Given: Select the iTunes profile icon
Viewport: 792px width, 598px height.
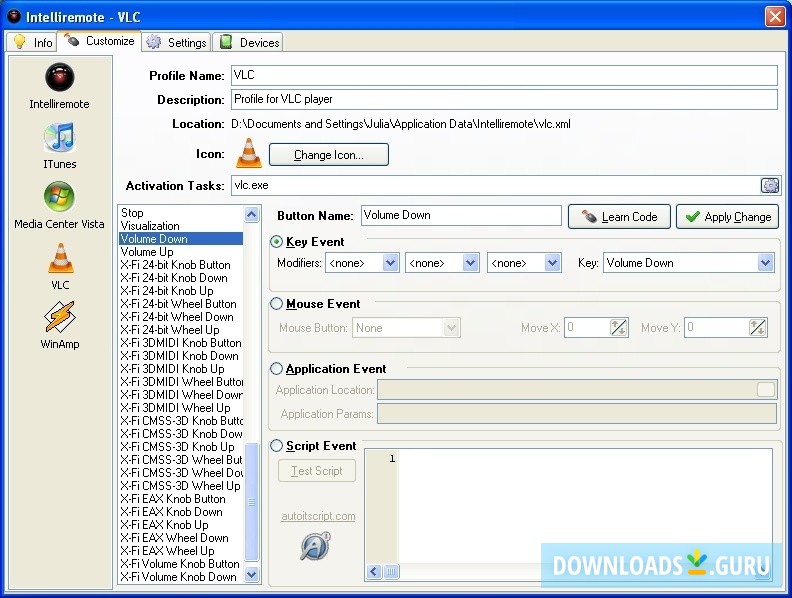Looking at the screenshot, I should point(60,137).
